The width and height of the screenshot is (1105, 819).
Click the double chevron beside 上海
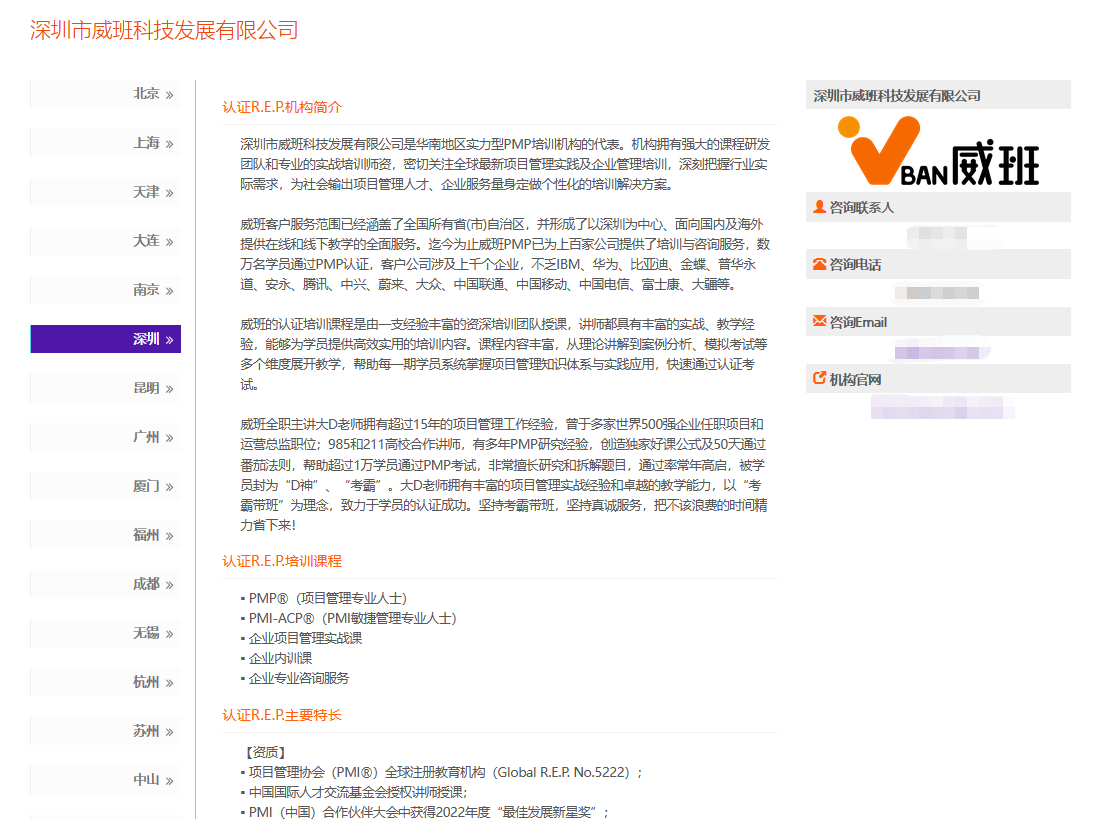point(169,144)
